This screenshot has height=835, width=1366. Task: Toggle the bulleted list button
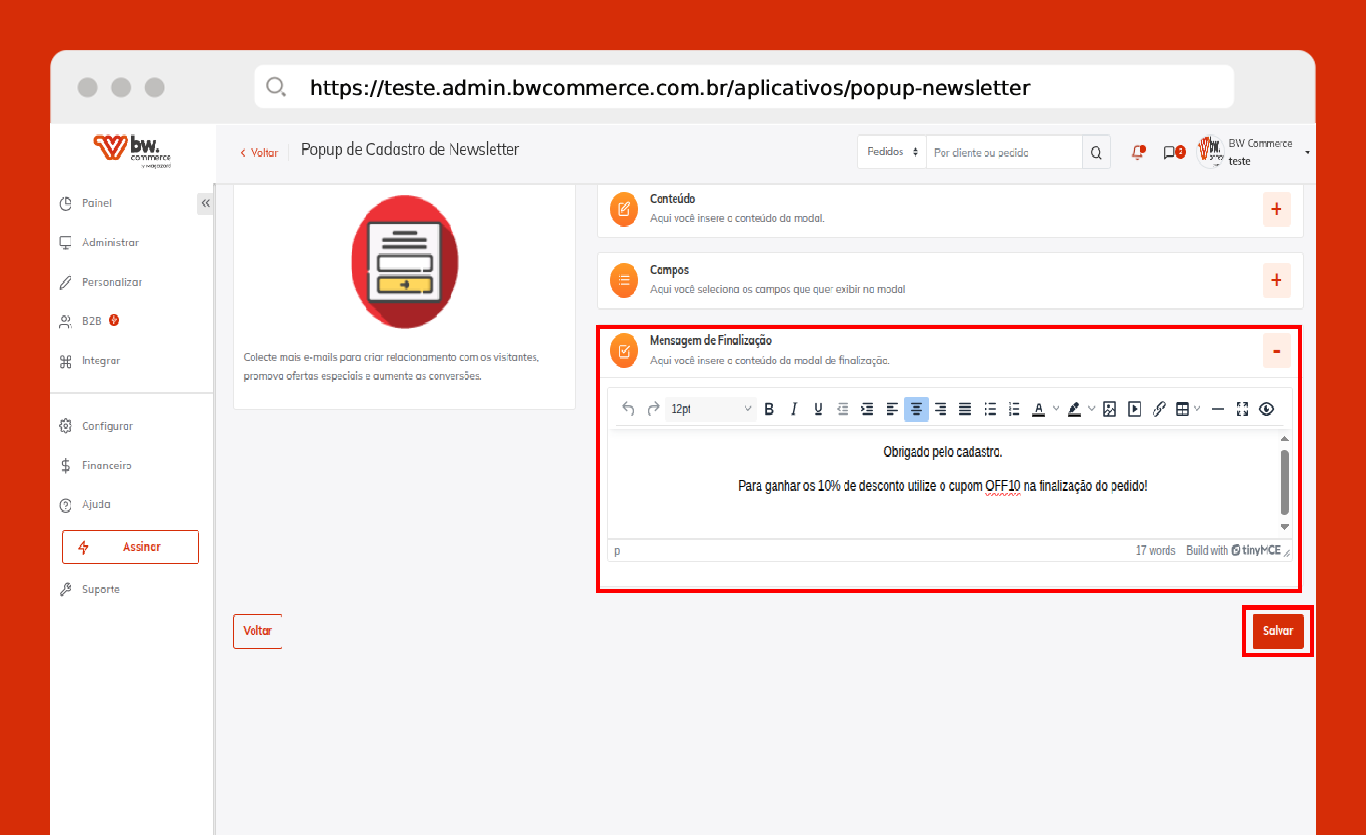(990, 409)
